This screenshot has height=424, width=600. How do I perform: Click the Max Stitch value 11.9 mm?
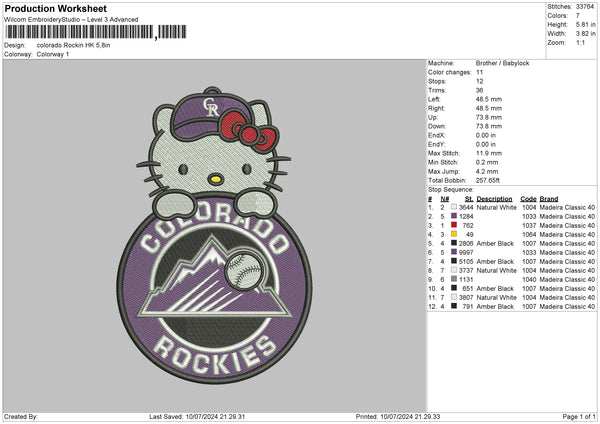489,153
